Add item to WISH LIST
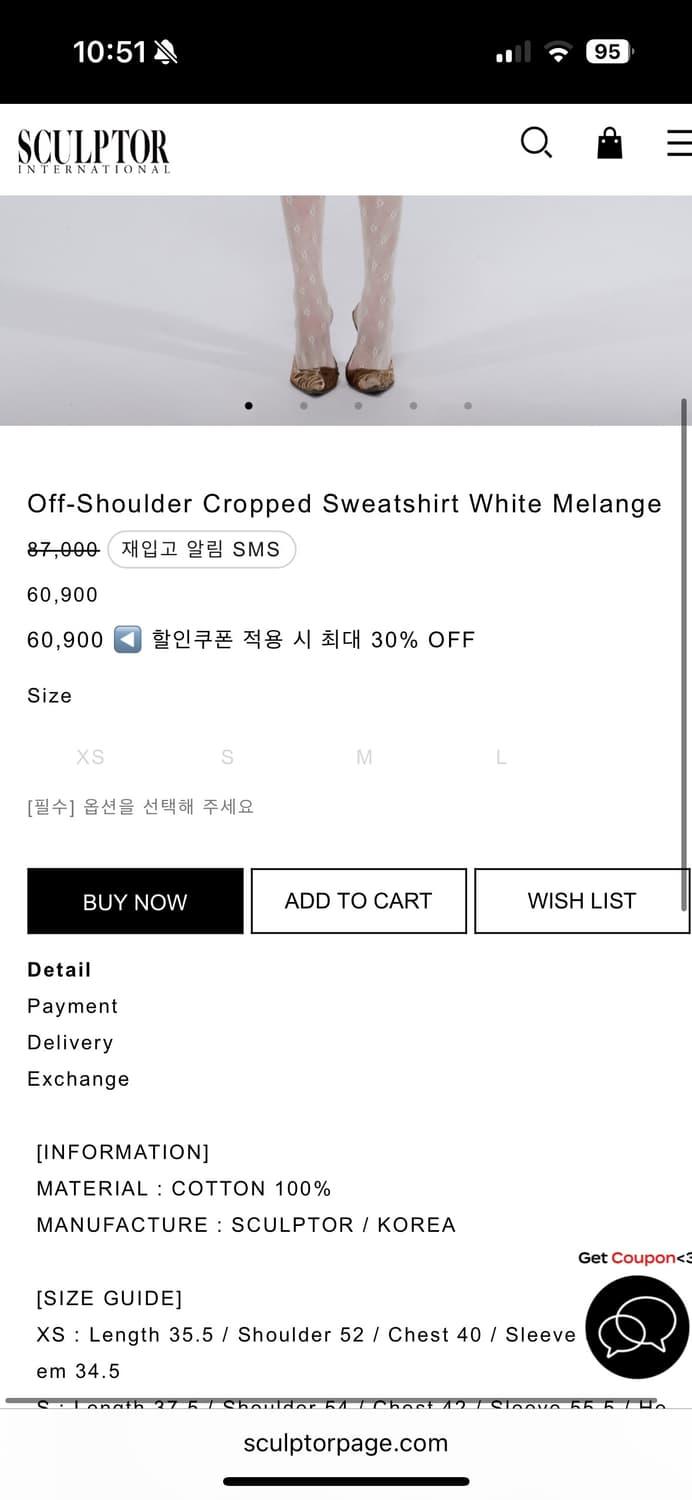Image resolution: width=692 pixels, height=1500 pixels. click(581, 901)
